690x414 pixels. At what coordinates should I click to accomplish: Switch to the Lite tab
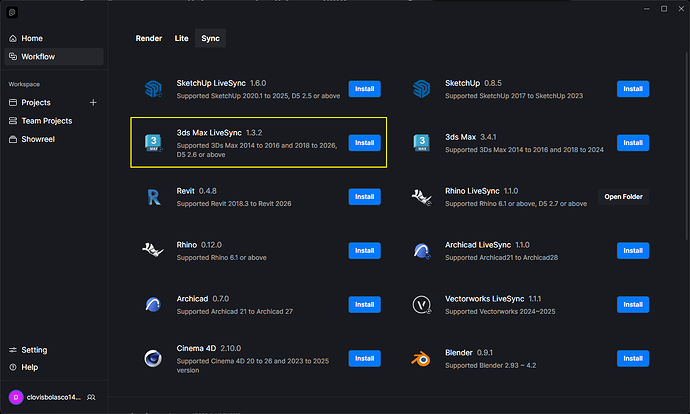tap(181, 39)
